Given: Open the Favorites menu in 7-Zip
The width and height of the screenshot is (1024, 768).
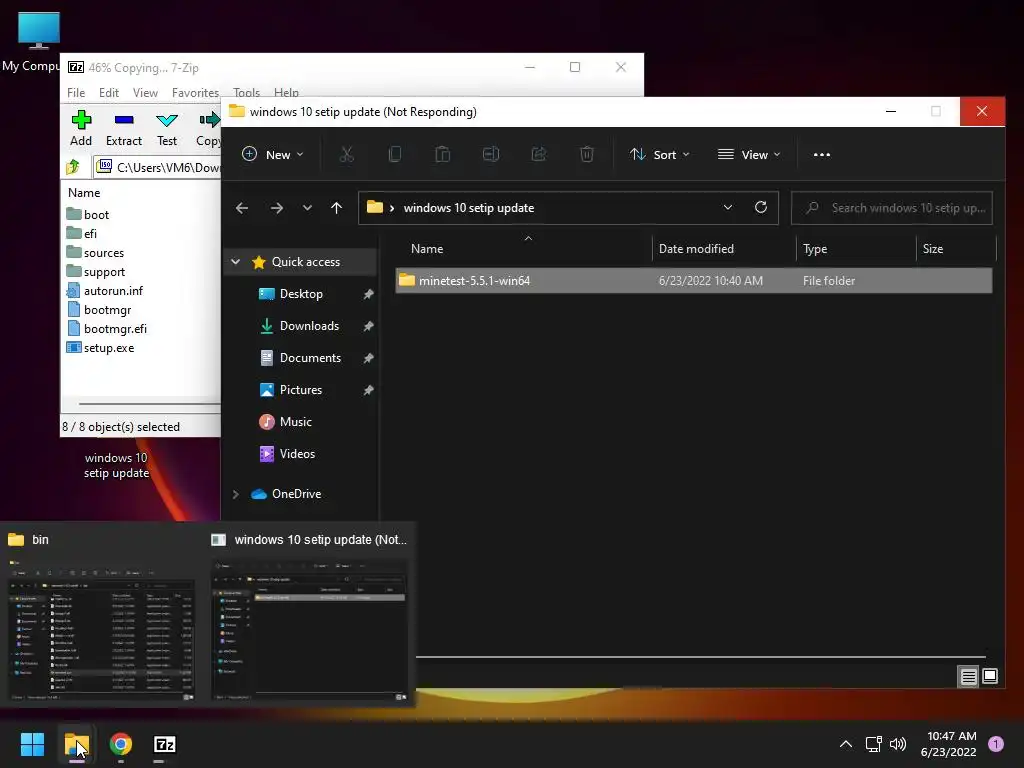Looking at the screenshot, I should click(195, 92).
